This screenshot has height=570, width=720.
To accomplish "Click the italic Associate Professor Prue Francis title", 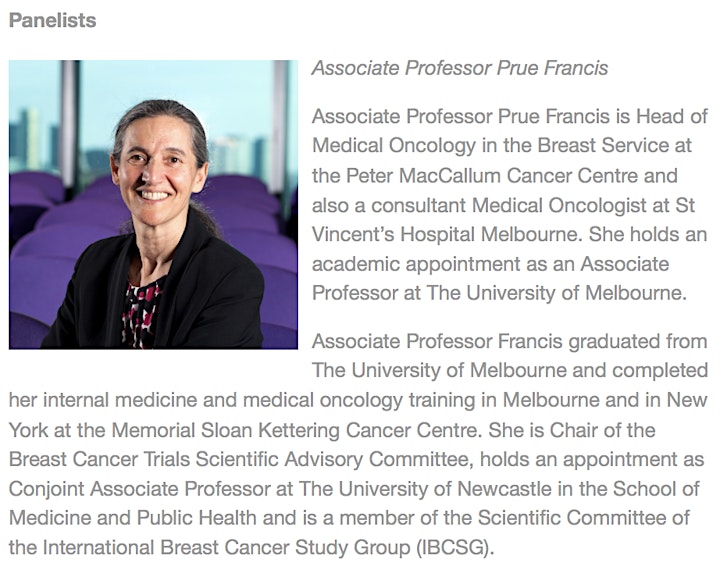I will [460, 68].
